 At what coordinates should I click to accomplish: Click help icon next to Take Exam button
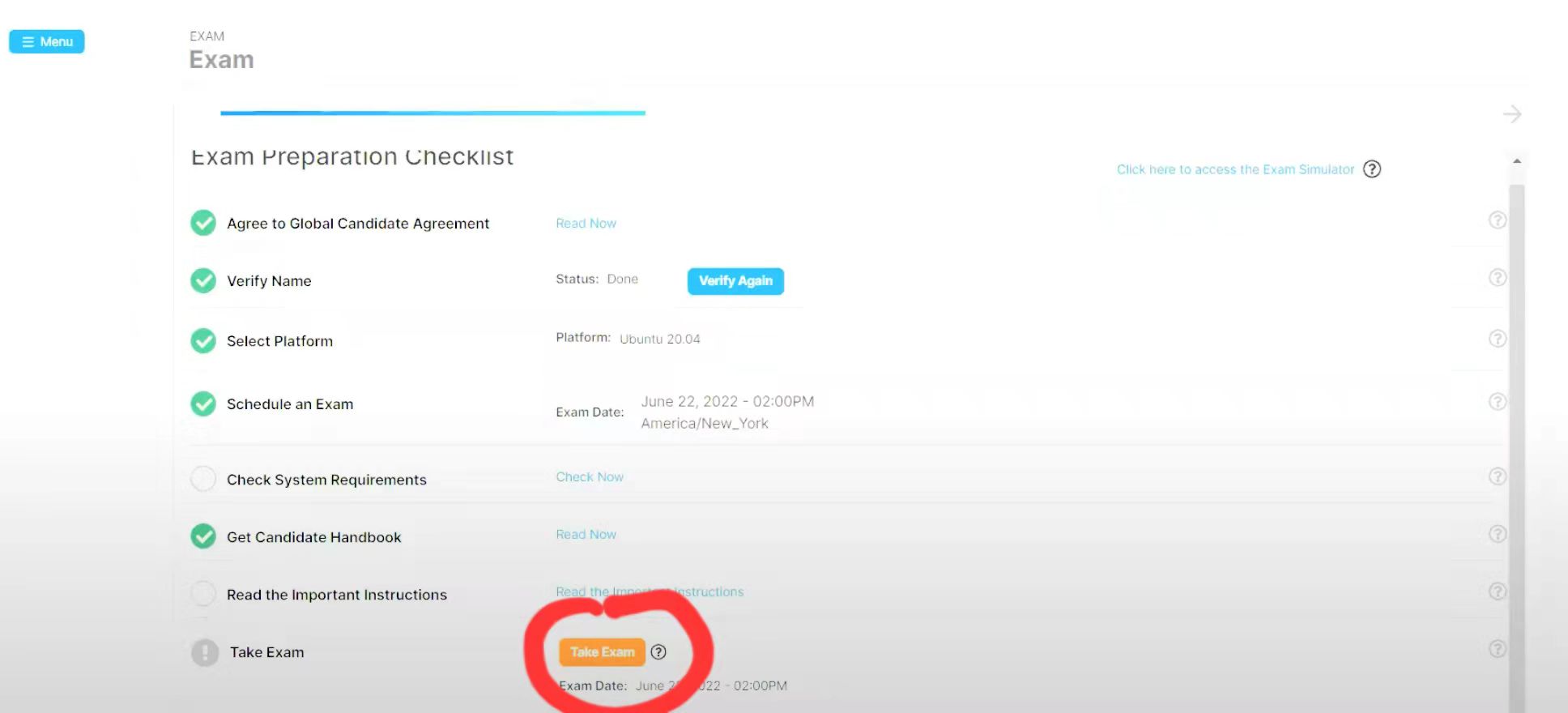658,652
